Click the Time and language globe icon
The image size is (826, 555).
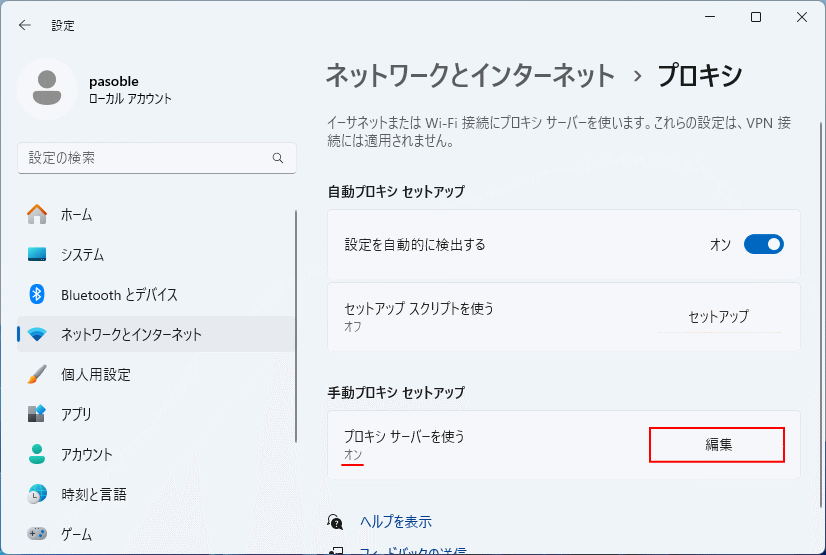tap(37, 494)
